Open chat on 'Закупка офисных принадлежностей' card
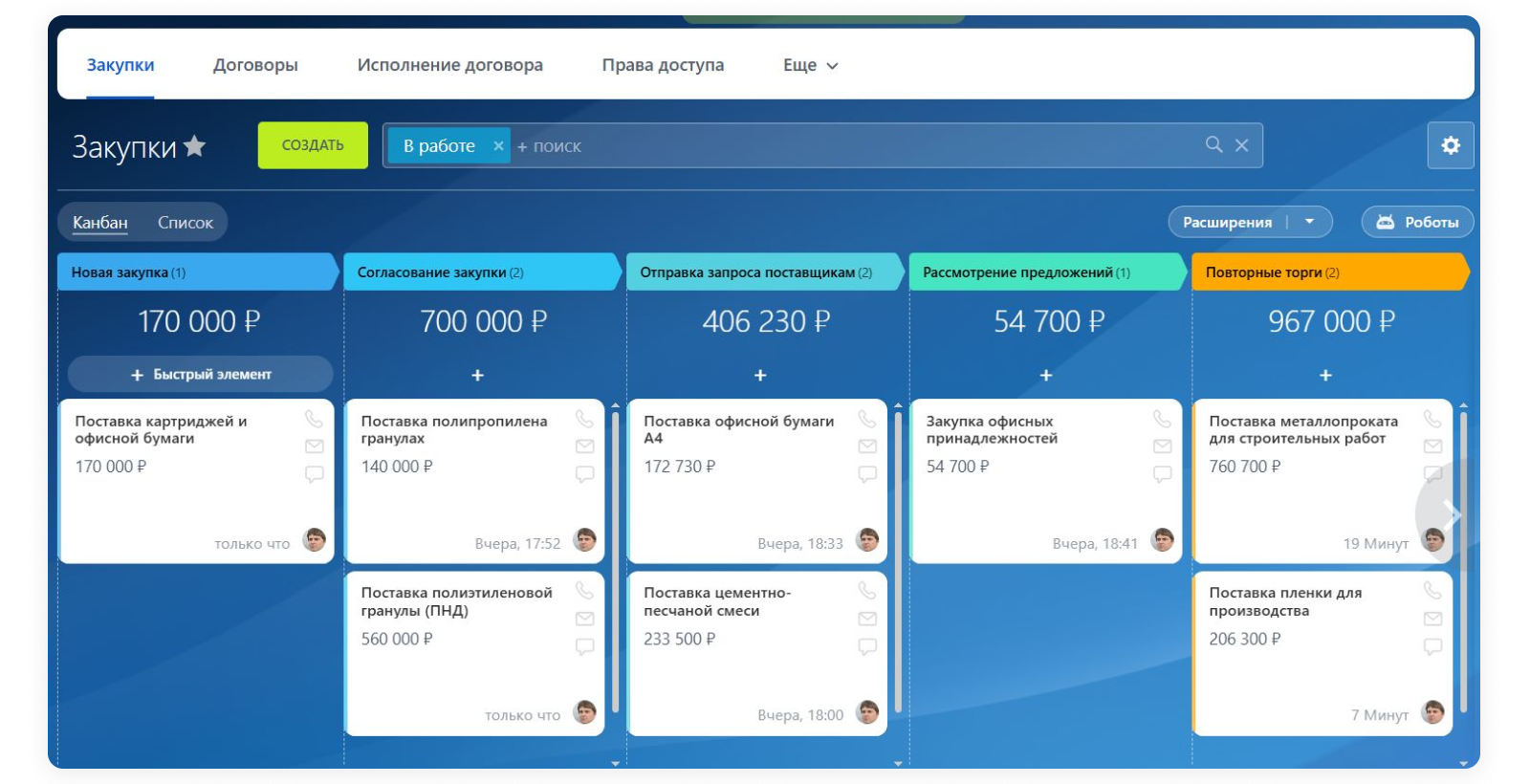 coord(1162,474)
